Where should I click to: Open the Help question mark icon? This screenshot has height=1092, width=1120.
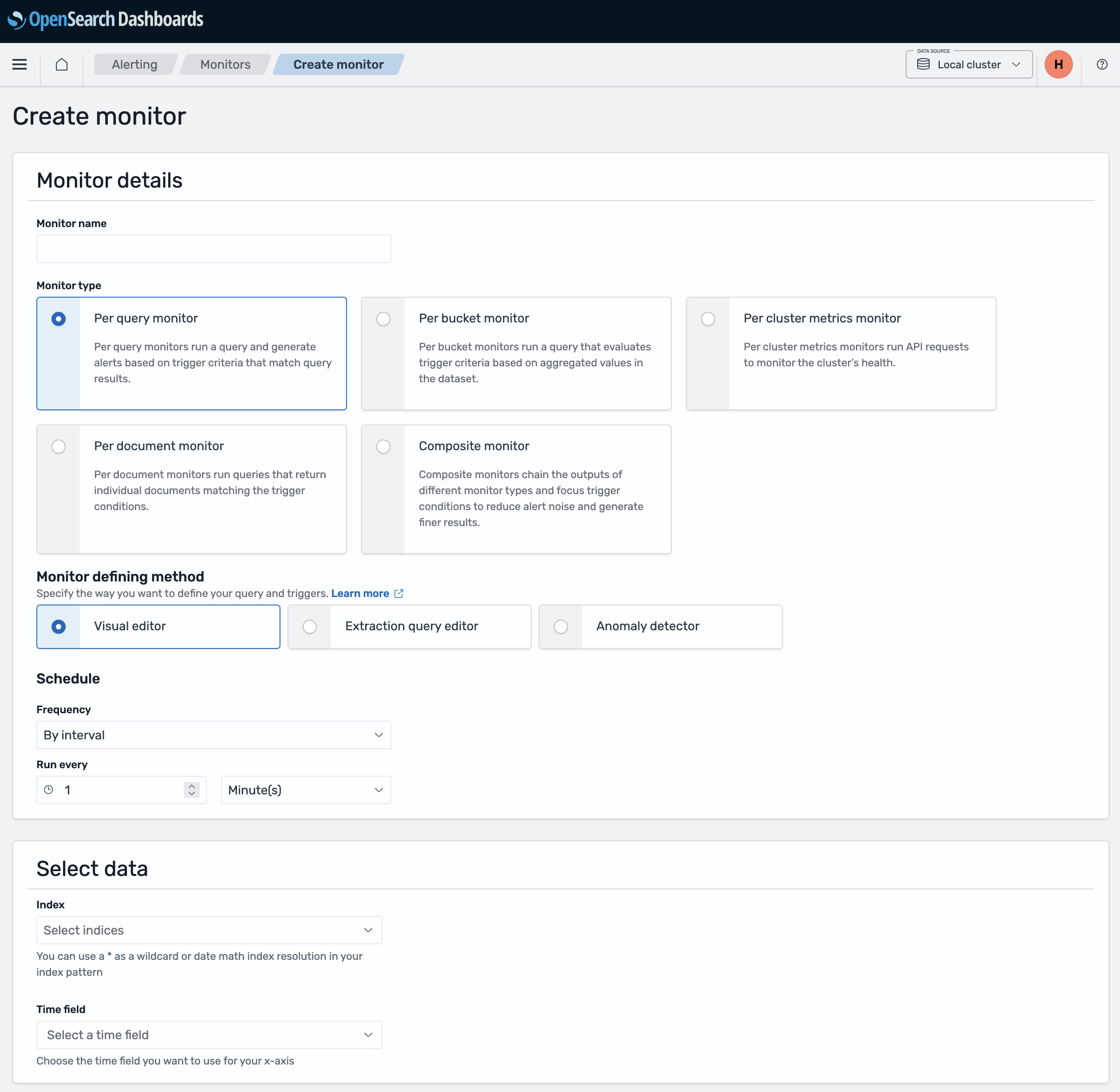[x=1102, y=64]
